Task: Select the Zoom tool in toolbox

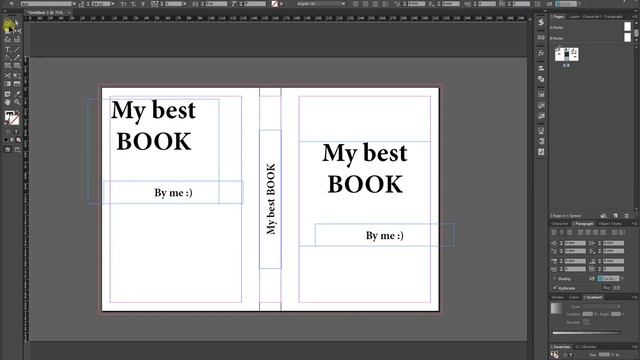Action: [x=17, y=102]
